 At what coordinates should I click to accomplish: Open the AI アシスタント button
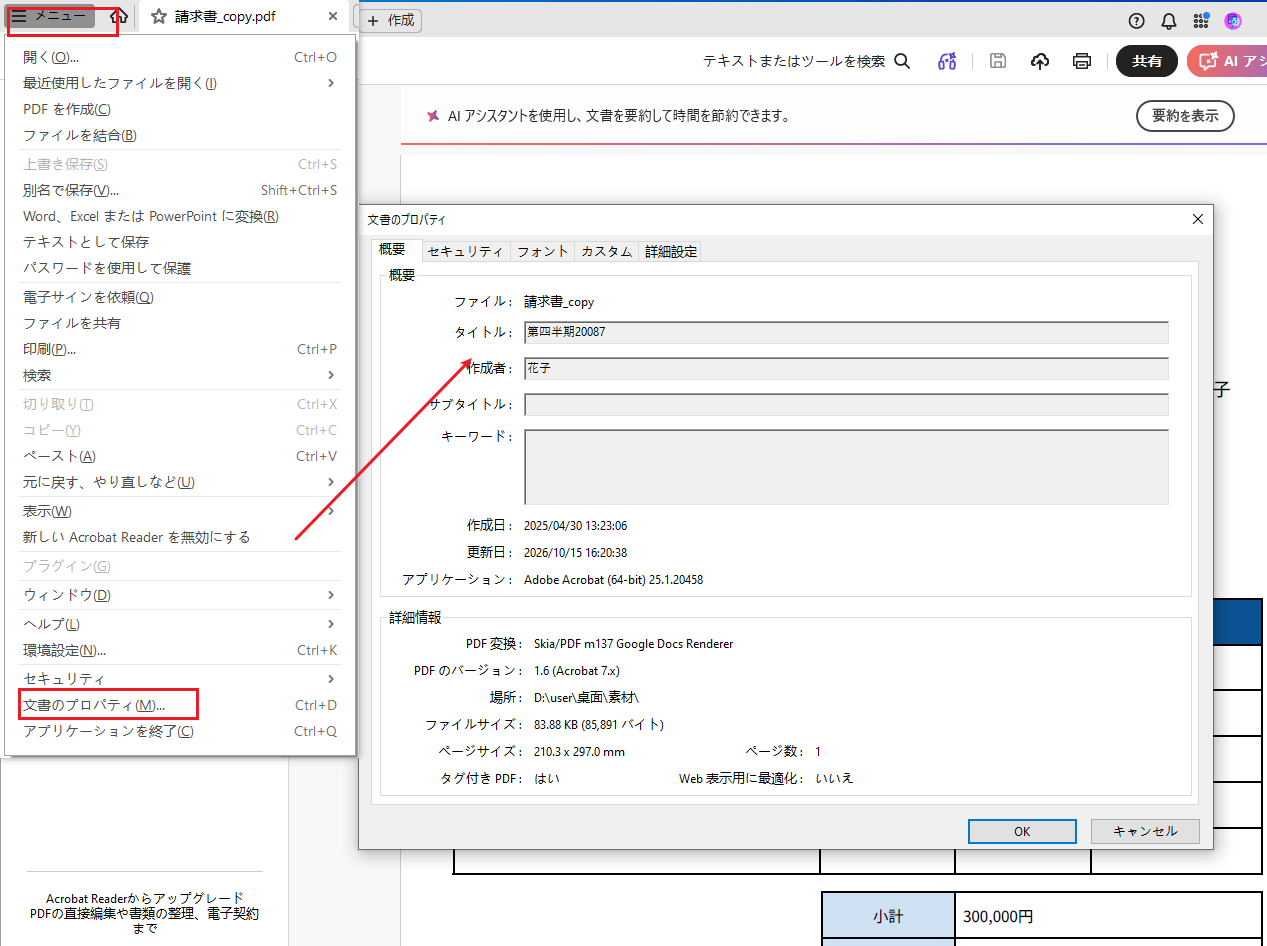(x=1227, y=61)
